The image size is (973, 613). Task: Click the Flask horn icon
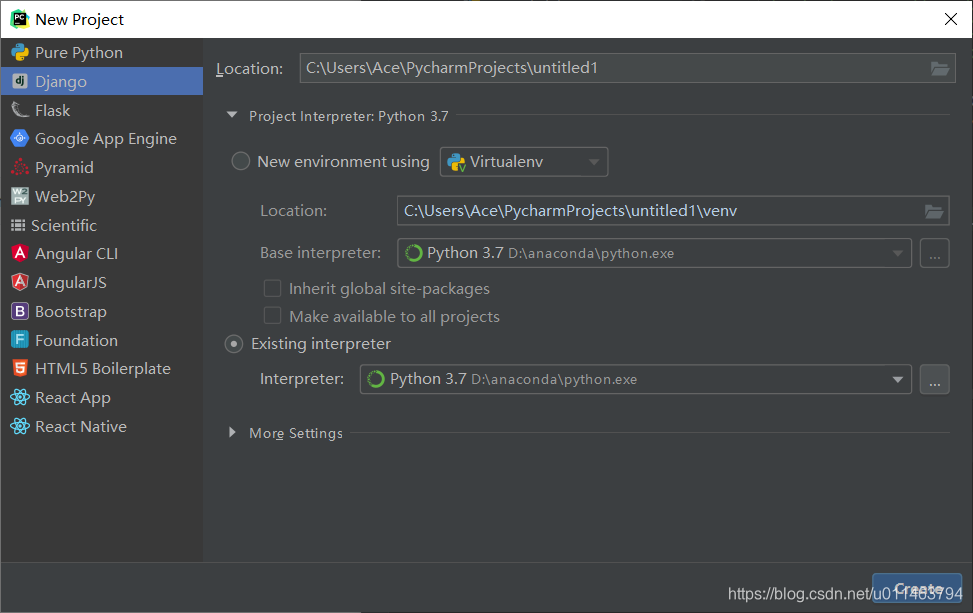tap(20, 110)
